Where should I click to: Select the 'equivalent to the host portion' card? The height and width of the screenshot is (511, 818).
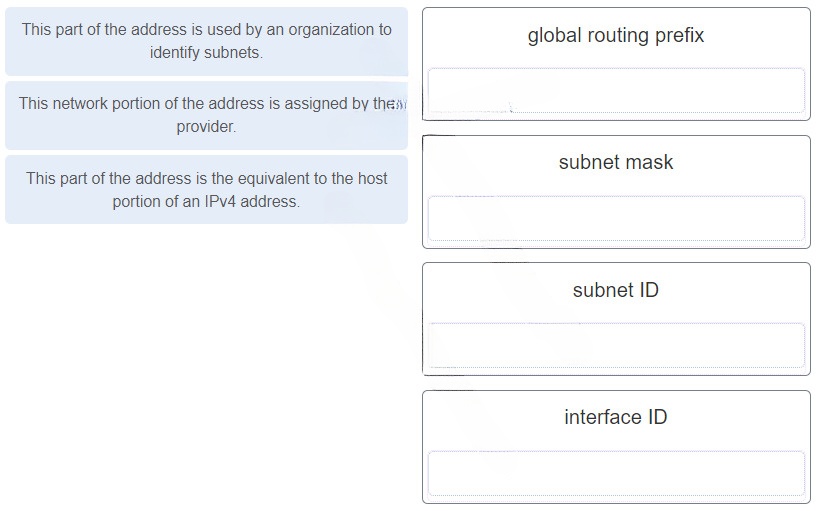(207, 190)
